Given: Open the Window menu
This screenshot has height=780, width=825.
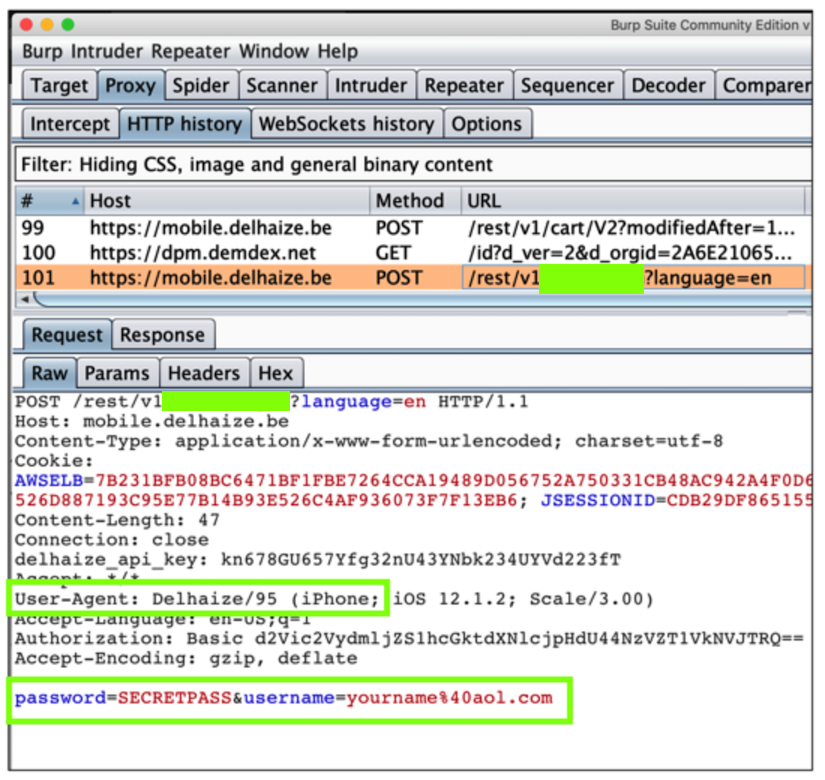Looking at the screenshot, I should [x=274, y=52].
